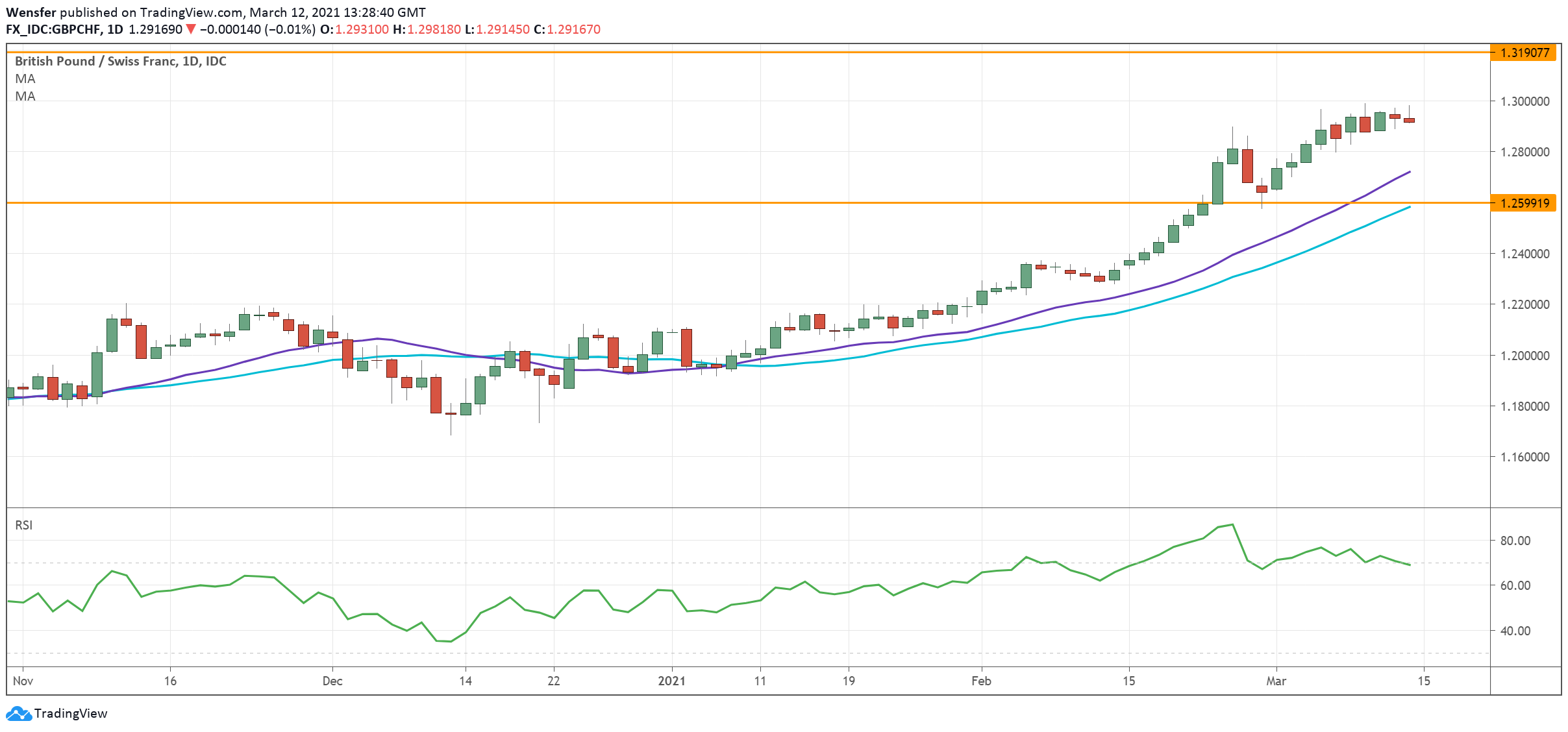Toggle visibility of the RSI indicator
The height and width of the screenshot is (732, 1568).
(24, 524)
